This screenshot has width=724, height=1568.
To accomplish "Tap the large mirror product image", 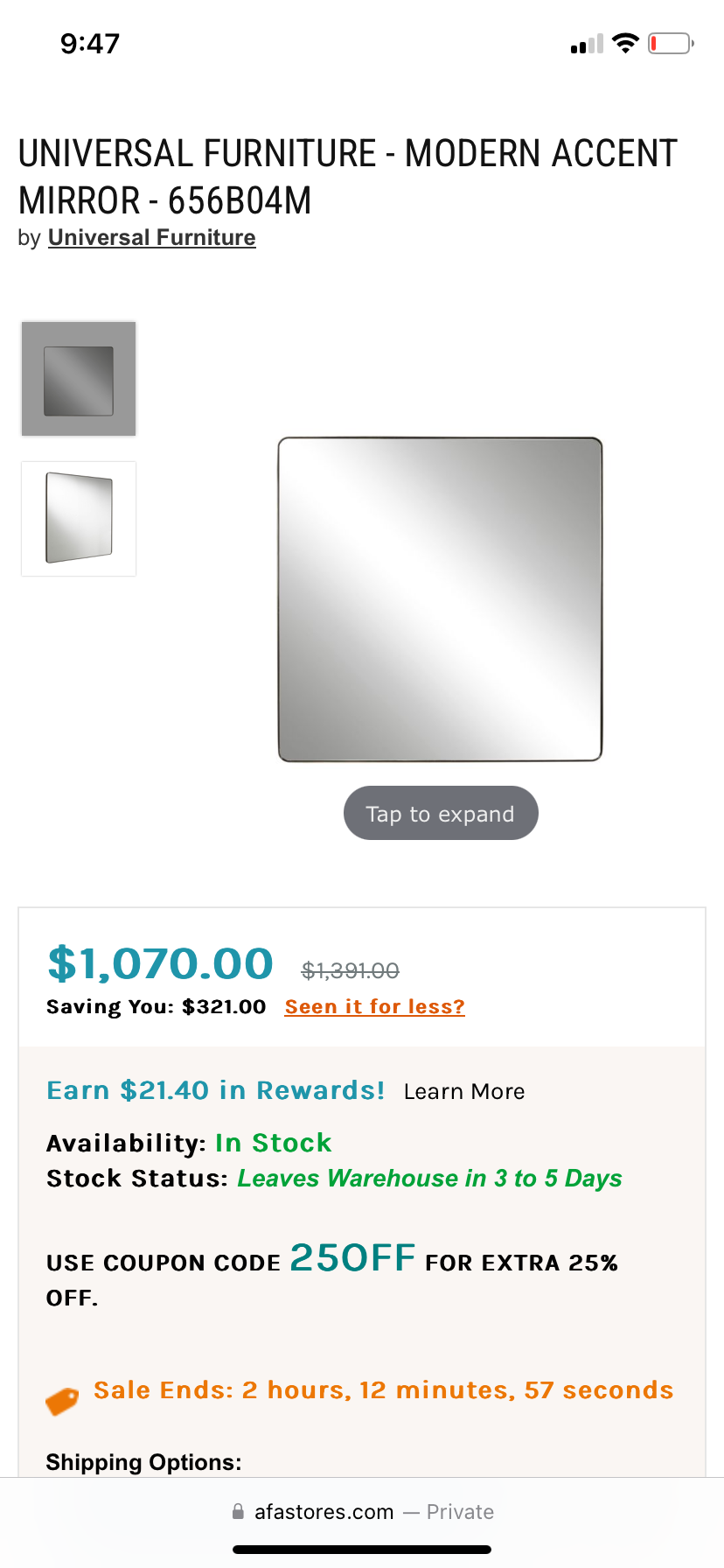I will pos(440,599).
